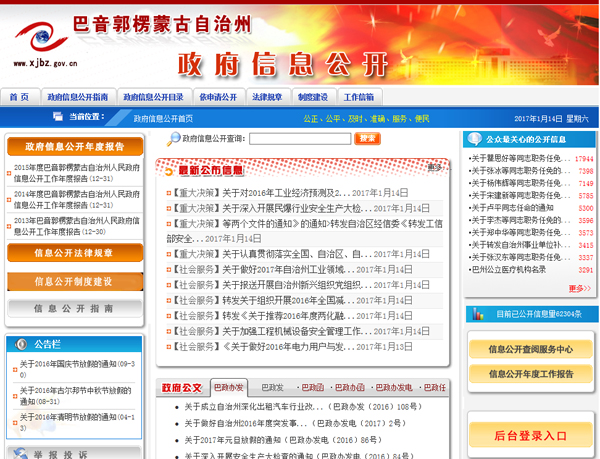Expand 信息公开制度建设 section
600x459 pixels.
(74, 281)
